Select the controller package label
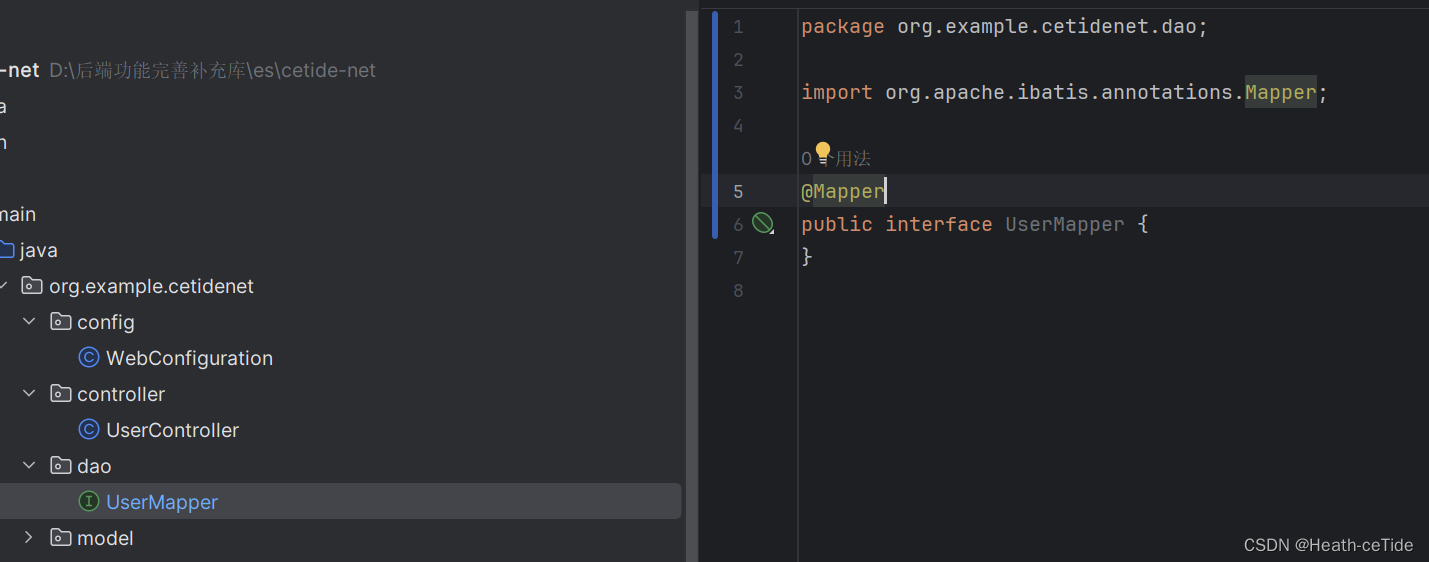1429x562 pixels. pyautogui.click(x=121, y=394)
